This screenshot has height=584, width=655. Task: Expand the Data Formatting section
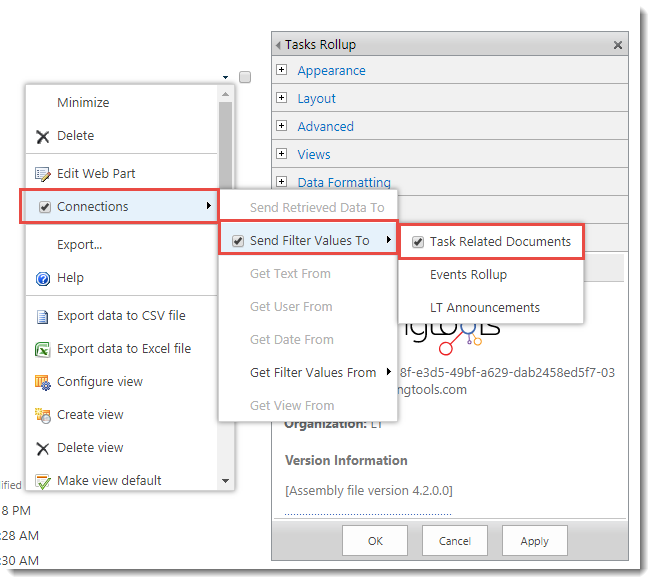[282, 182]
